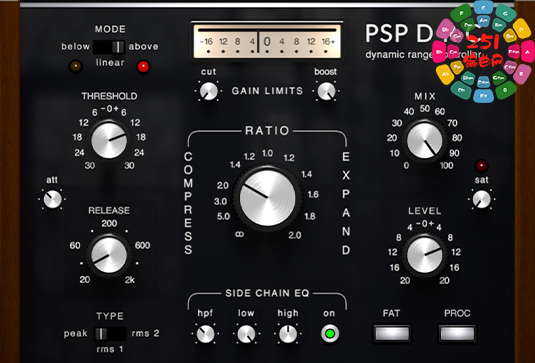The width and height of the screenshot is (535, 363).
Task: Click the gain limits cut knob
Action: coord(208,91)
